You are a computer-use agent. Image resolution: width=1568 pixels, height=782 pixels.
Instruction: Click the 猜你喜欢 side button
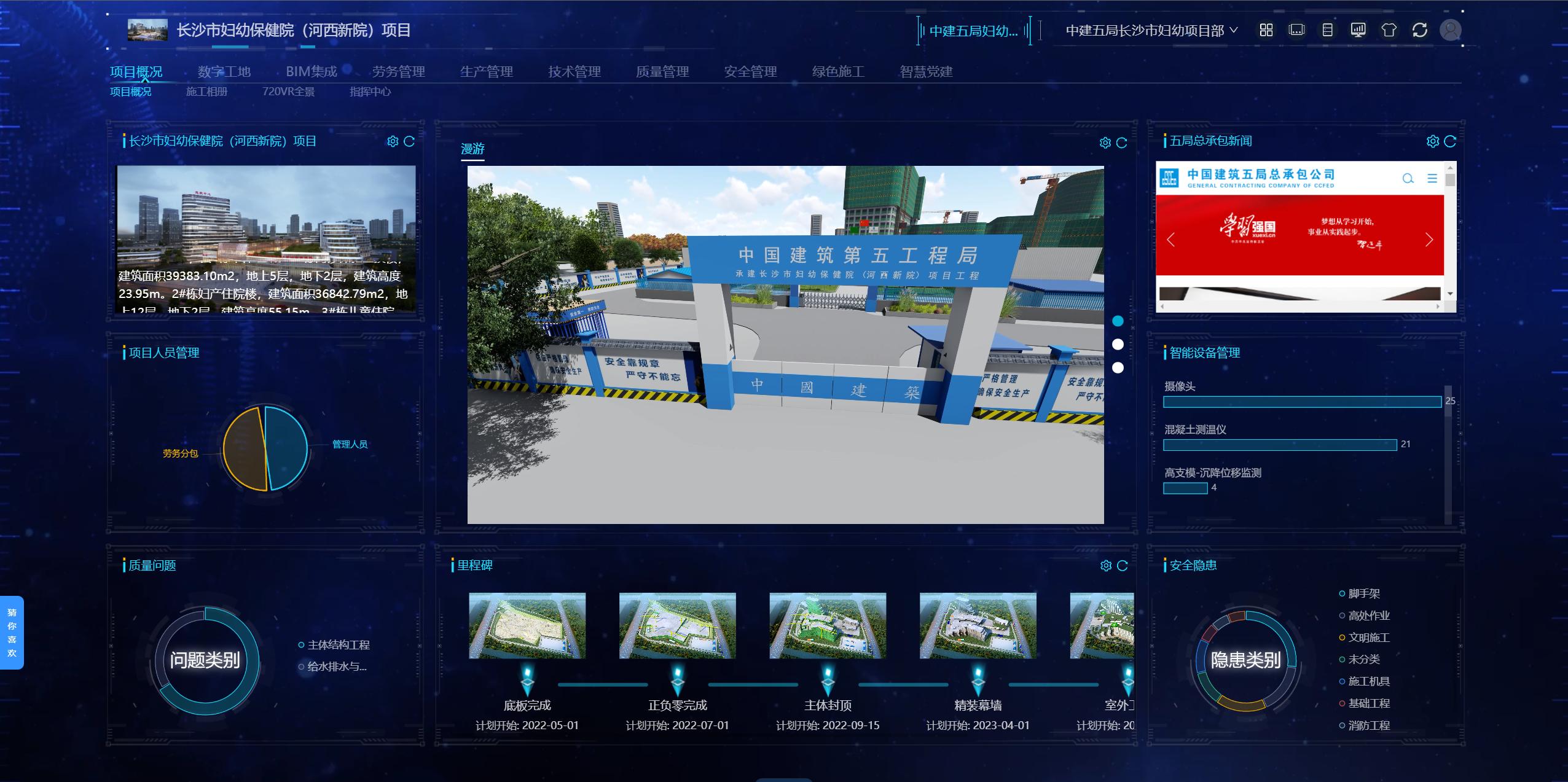click(12, 633)
